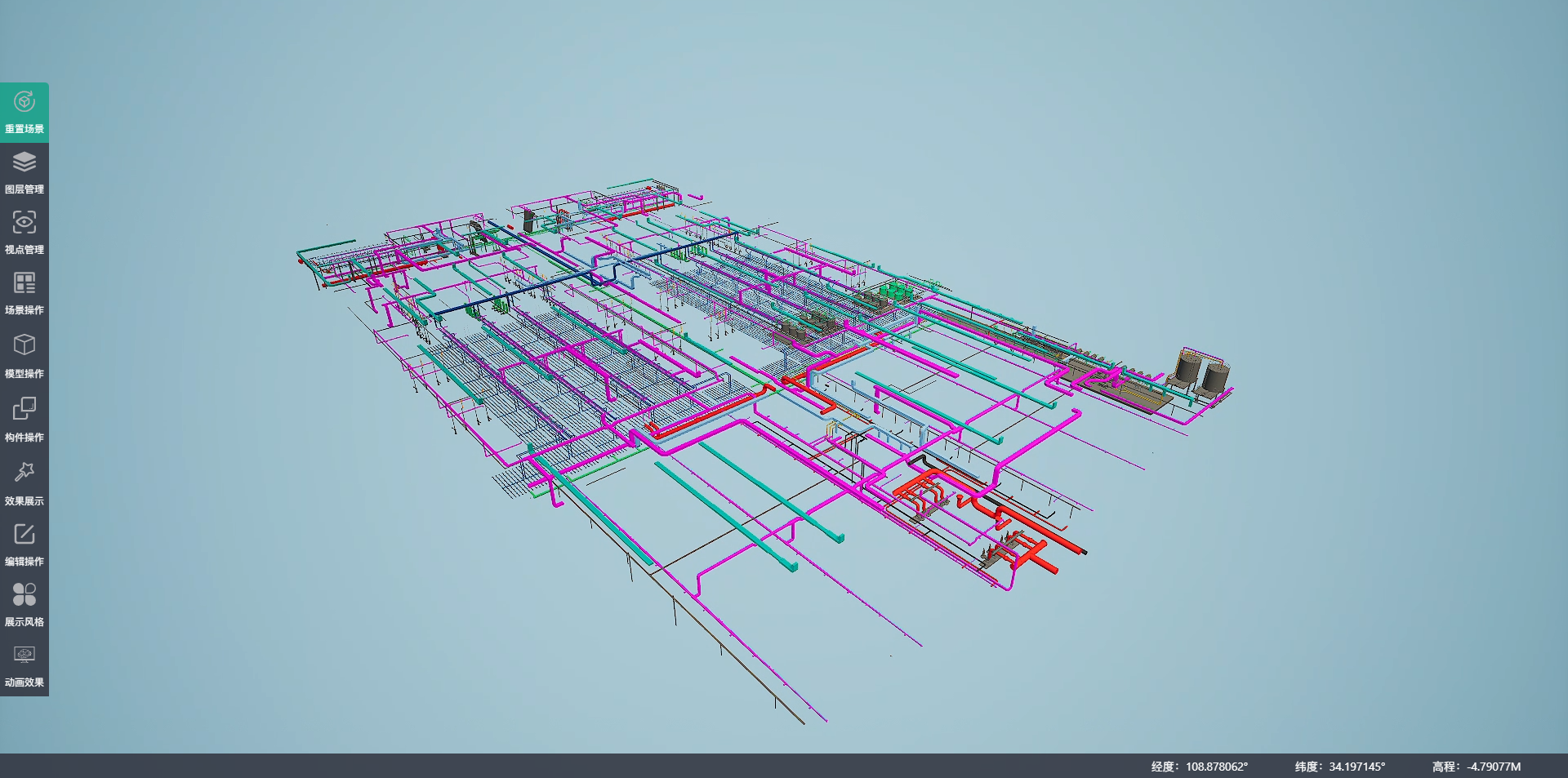Open 场景操作 scene operations

(24, 294)
